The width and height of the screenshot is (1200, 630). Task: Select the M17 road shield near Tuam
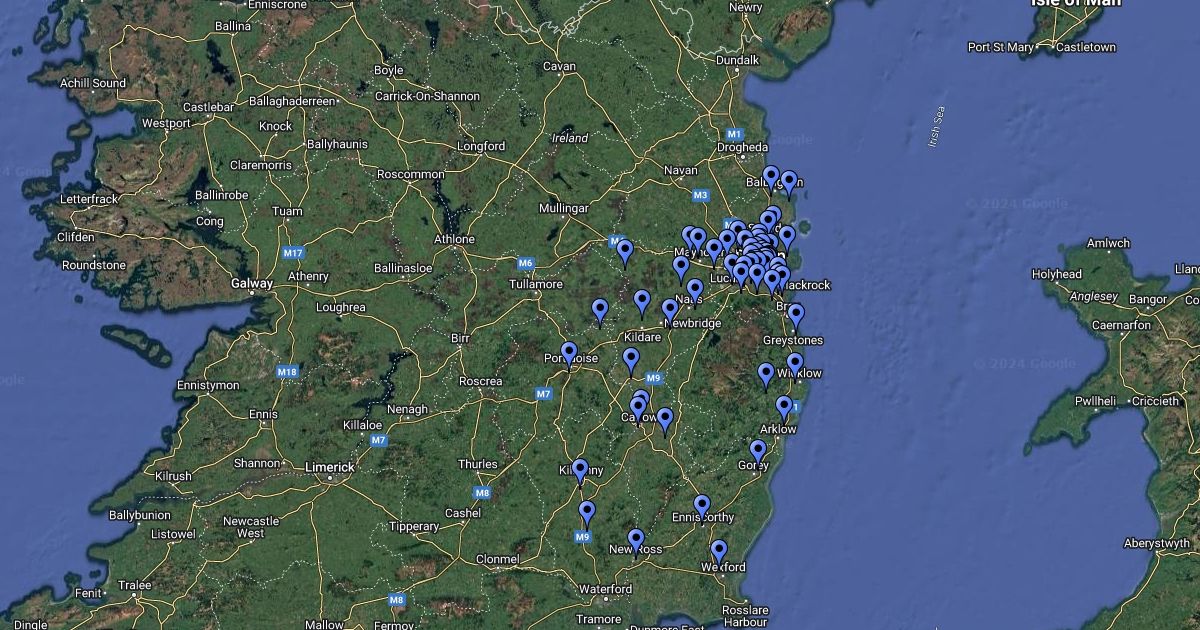(293, 253)
